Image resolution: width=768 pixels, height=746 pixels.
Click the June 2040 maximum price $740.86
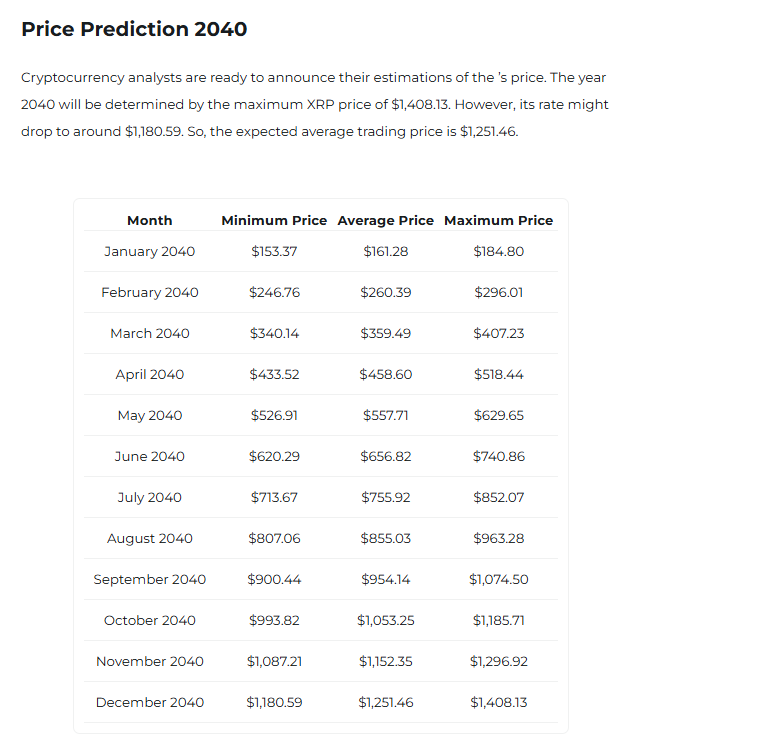click(498, 456)
